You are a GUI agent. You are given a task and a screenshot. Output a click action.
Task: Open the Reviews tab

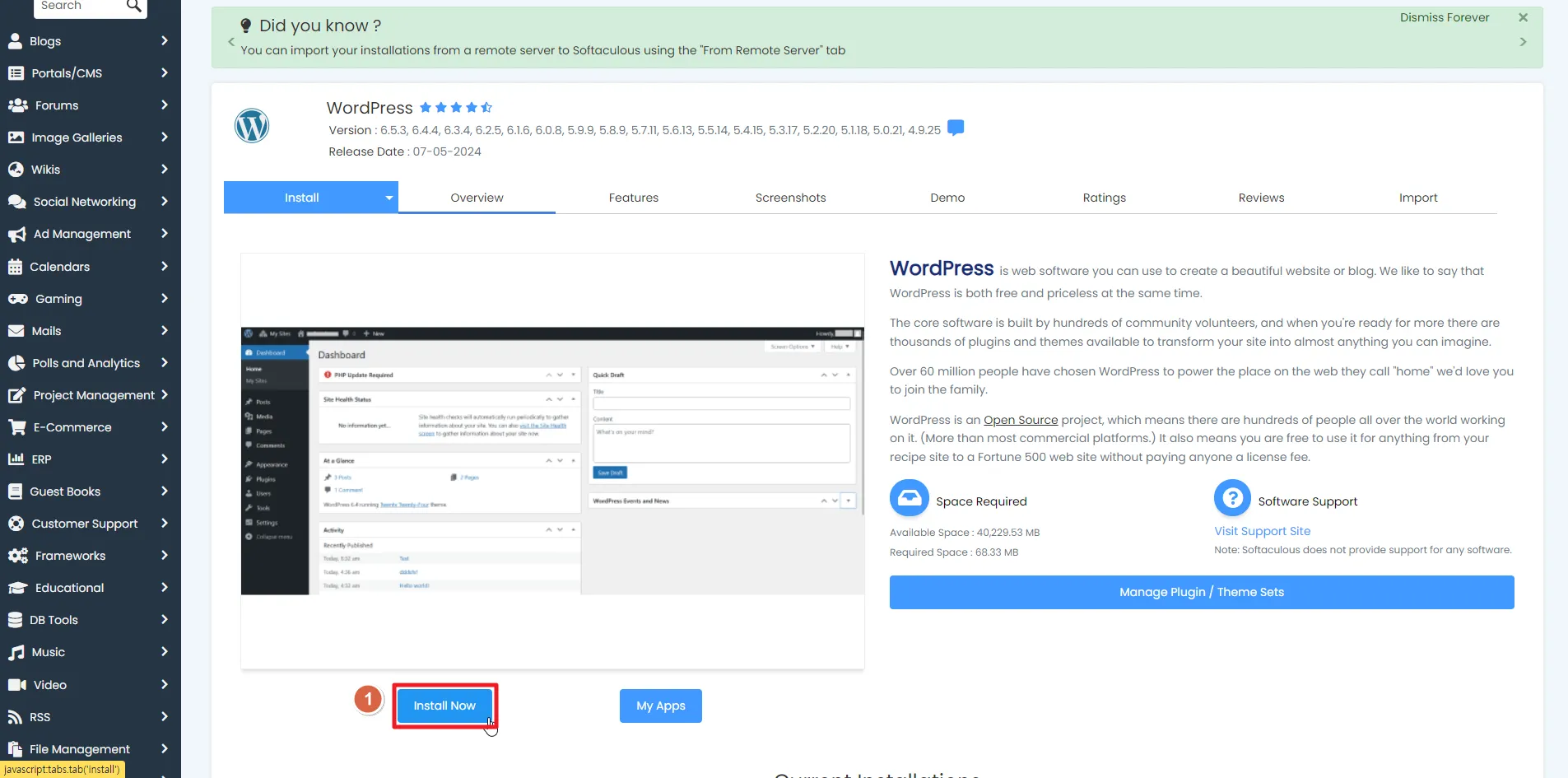[1261, 198]
